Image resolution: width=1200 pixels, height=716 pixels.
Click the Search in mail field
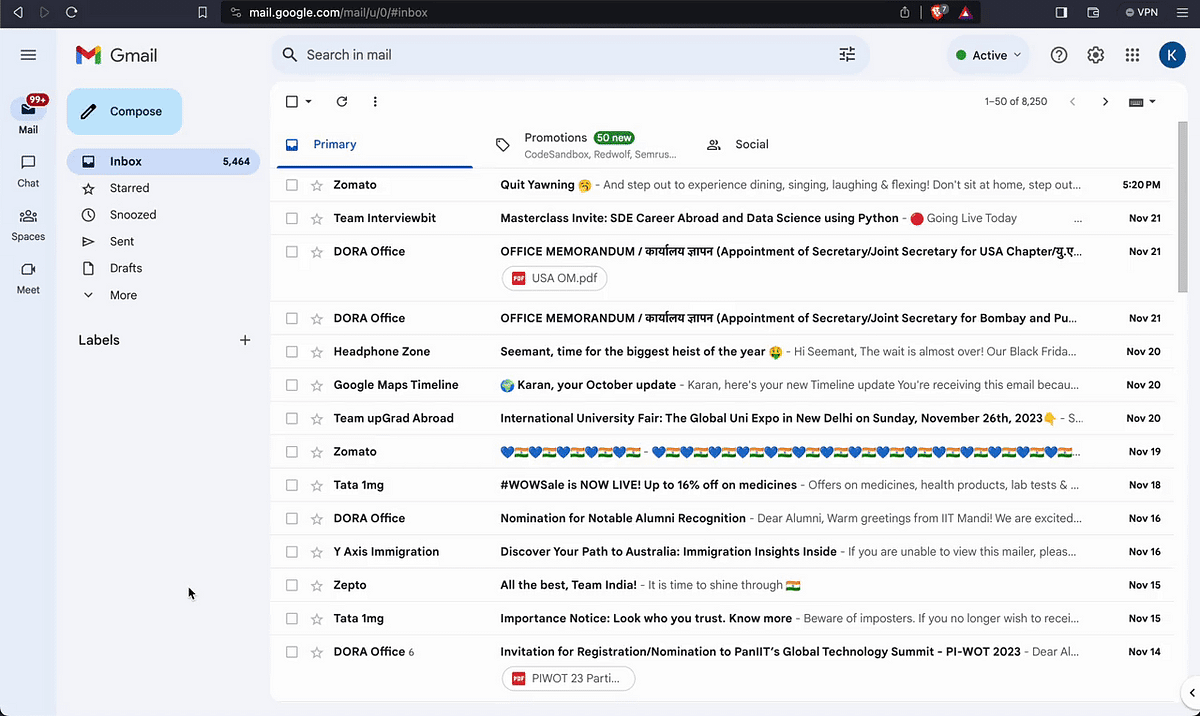pos(570,55)
